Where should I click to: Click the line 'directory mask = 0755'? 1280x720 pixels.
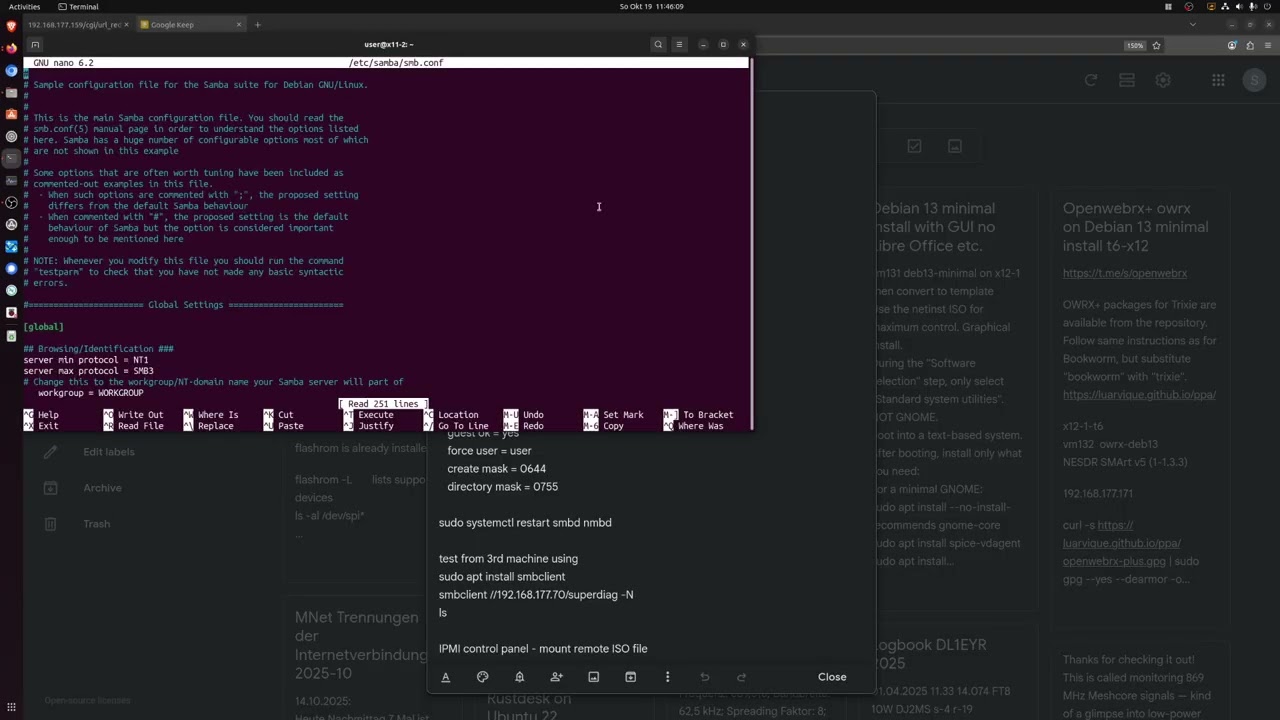coord(503,487)
